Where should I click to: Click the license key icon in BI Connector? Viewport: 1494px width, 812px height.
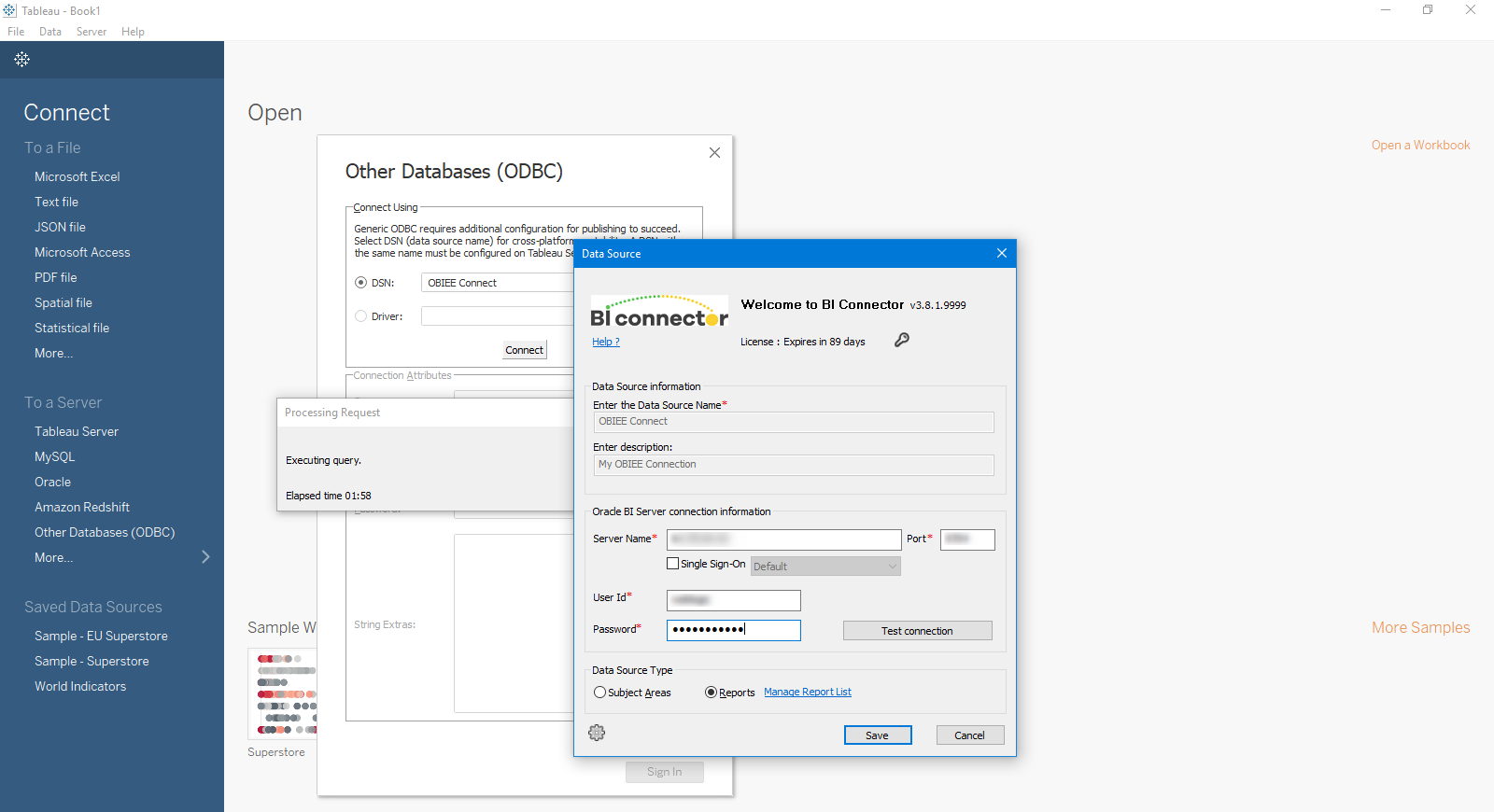901,340
